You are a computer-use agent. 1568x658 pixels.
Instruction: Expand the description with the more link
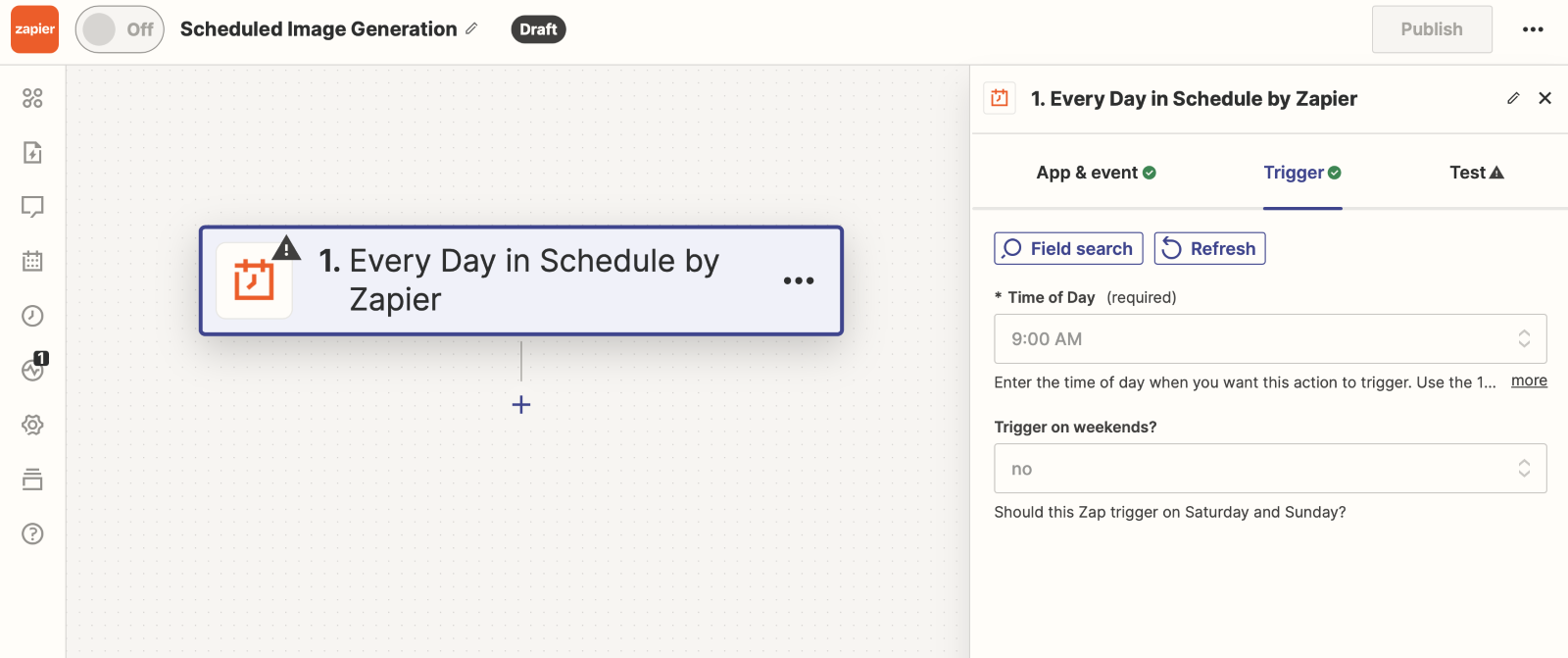pos(1529,380)
